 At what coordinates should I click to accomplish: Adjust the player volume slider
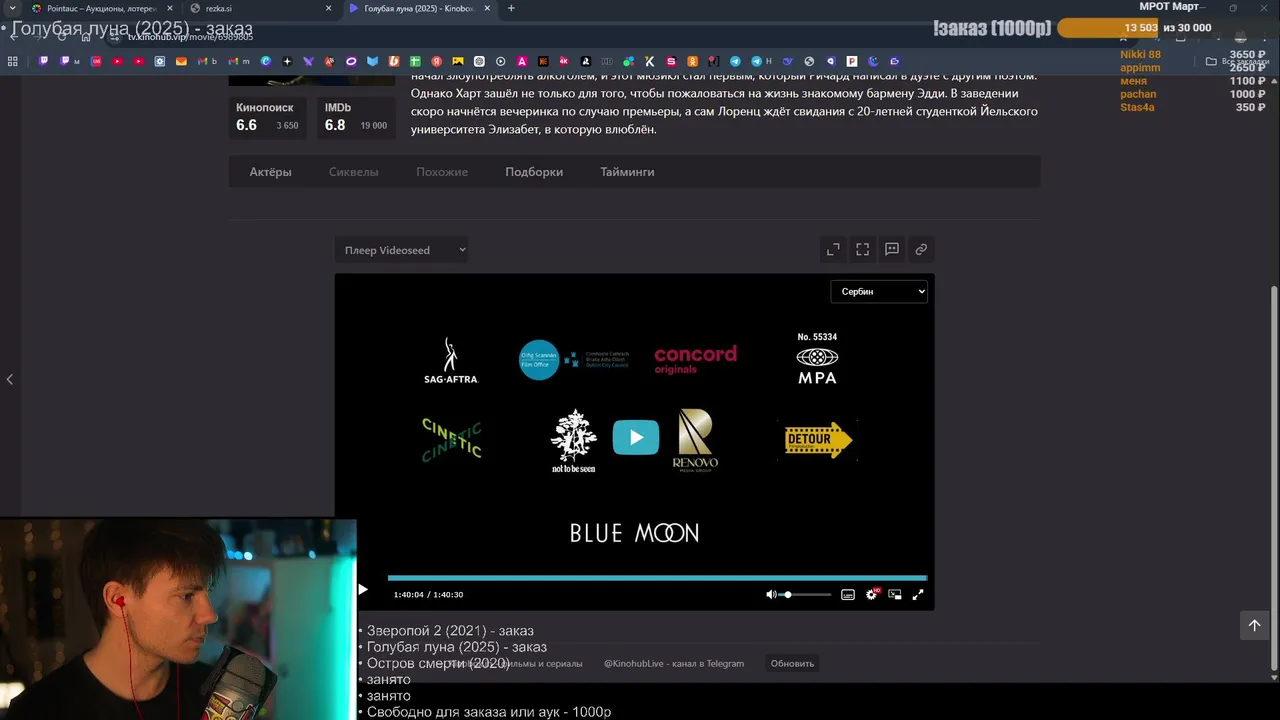[807, 594]
